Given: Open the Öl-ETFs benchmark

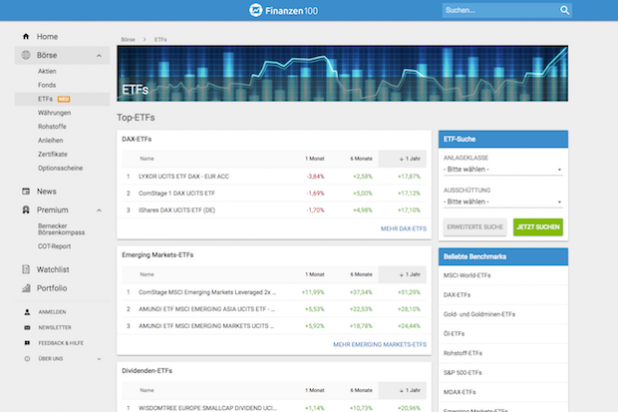Looking at the screenshot, I should [503, 334].
